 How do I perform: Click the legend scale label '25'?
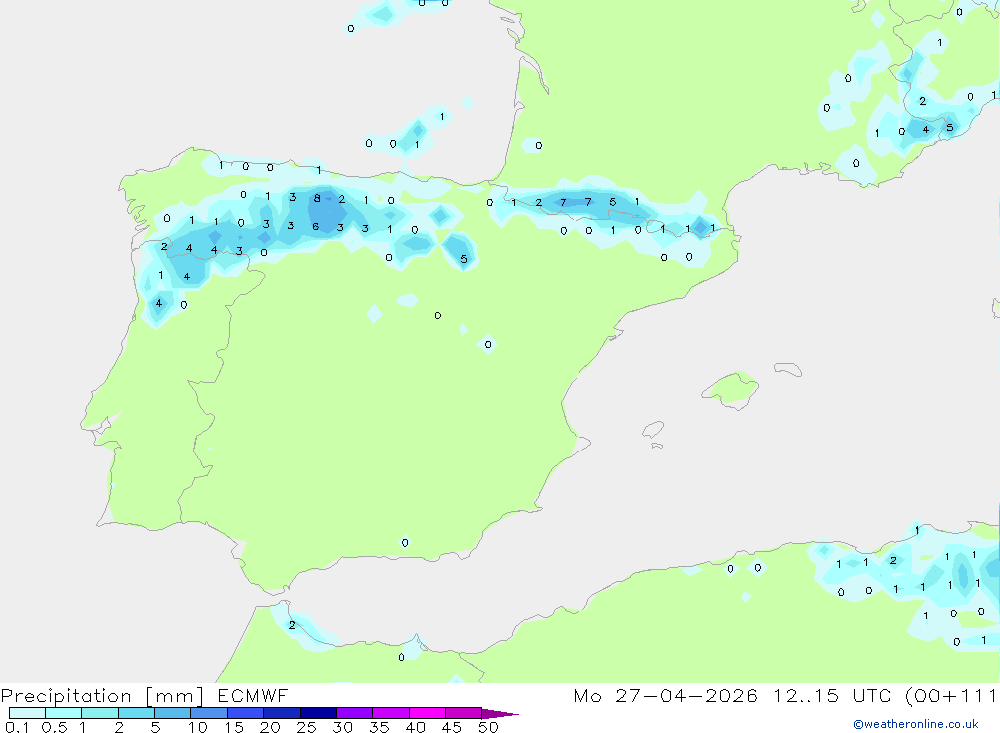click(307, 727)
